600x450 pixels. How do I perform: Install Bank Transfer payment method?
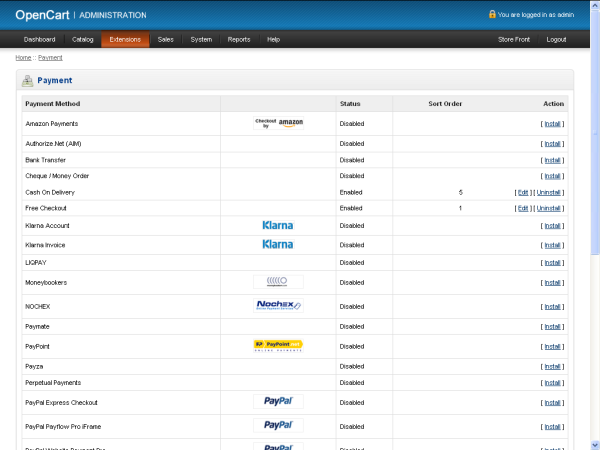552,160
